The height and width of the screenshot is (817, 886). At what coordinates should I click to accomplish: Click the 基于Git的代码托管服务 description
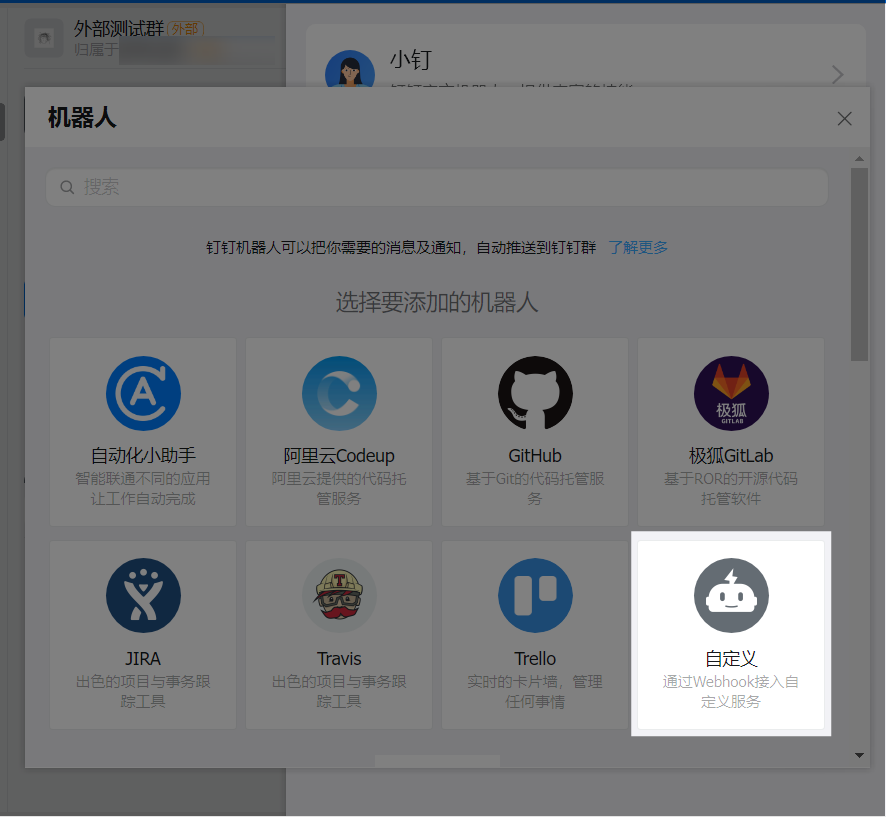point(535,489)
